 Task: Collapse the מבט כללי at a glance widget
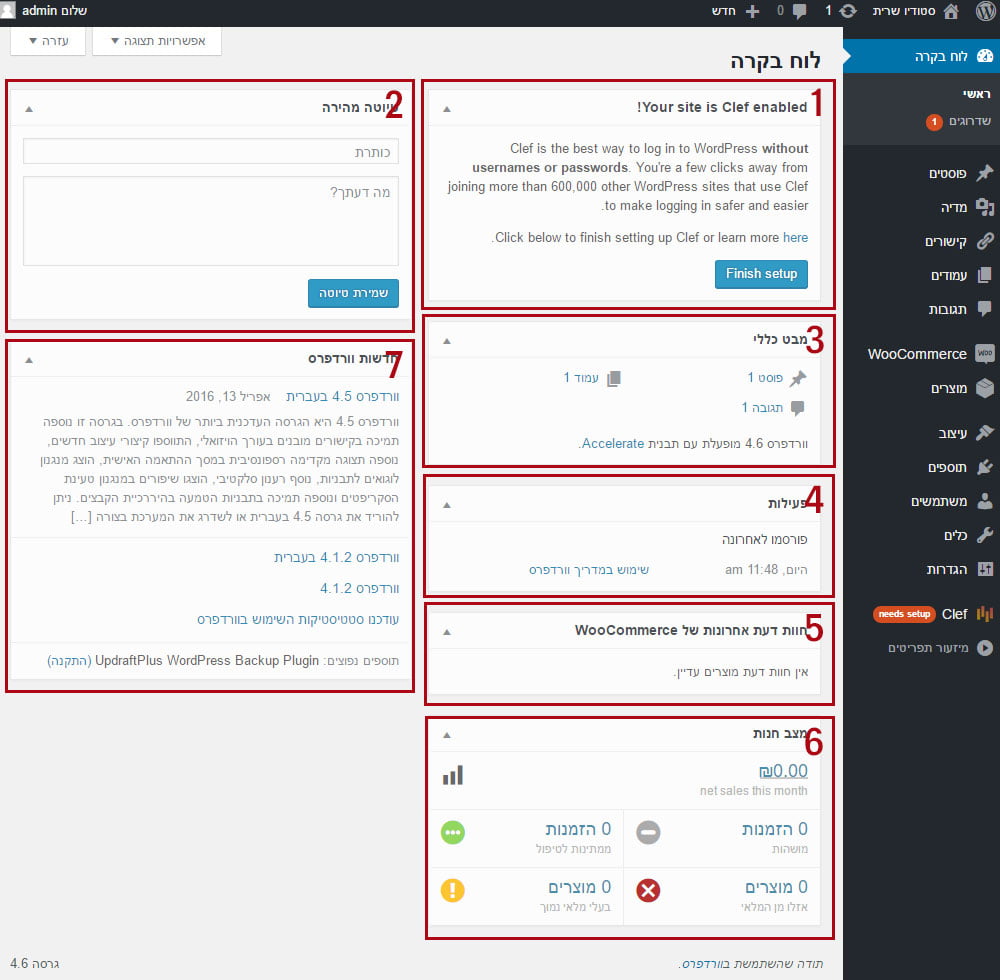pyautogui.click(x=446, y=341)
